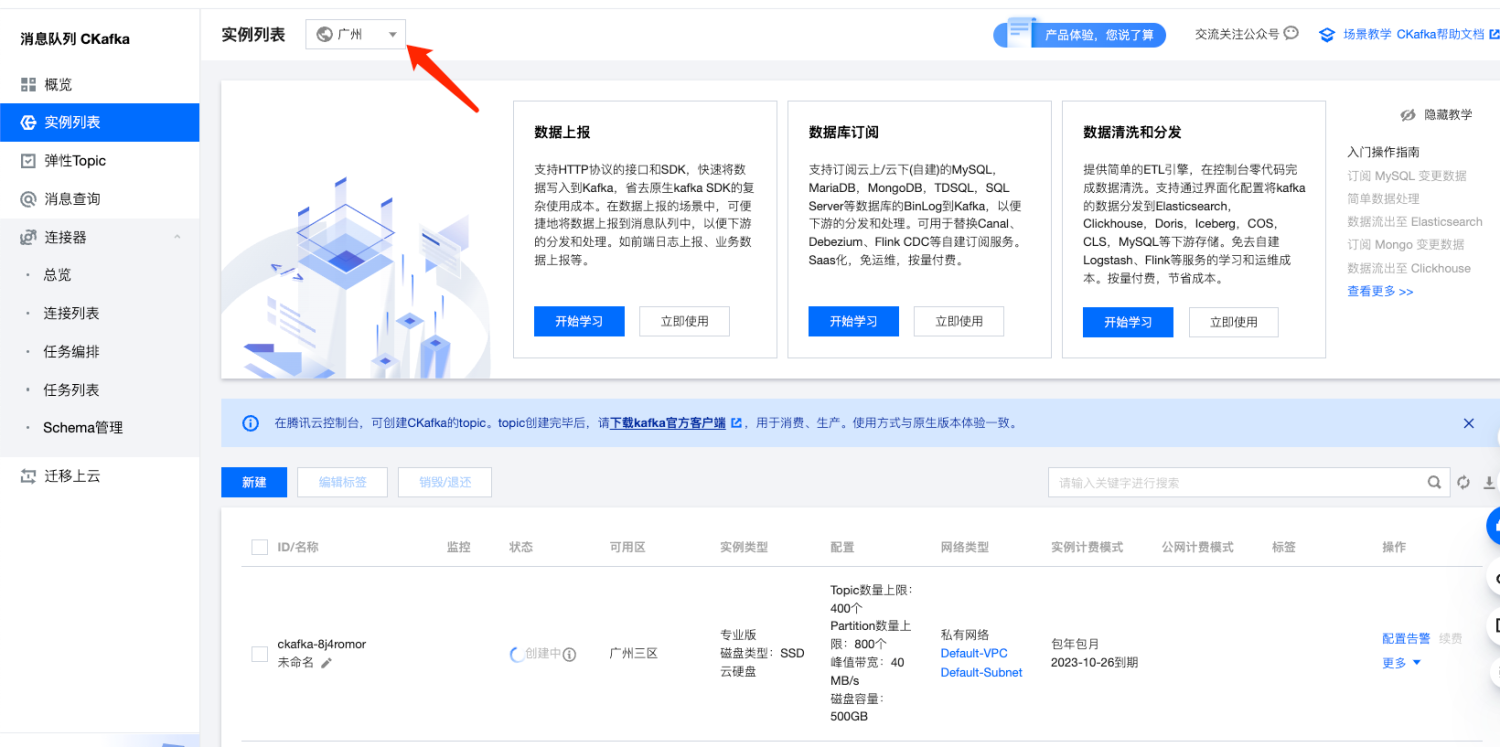Open 简单数据处理 guide link
The height and width of the screenshot is (747, 1500).
[x=1383, y=199]
